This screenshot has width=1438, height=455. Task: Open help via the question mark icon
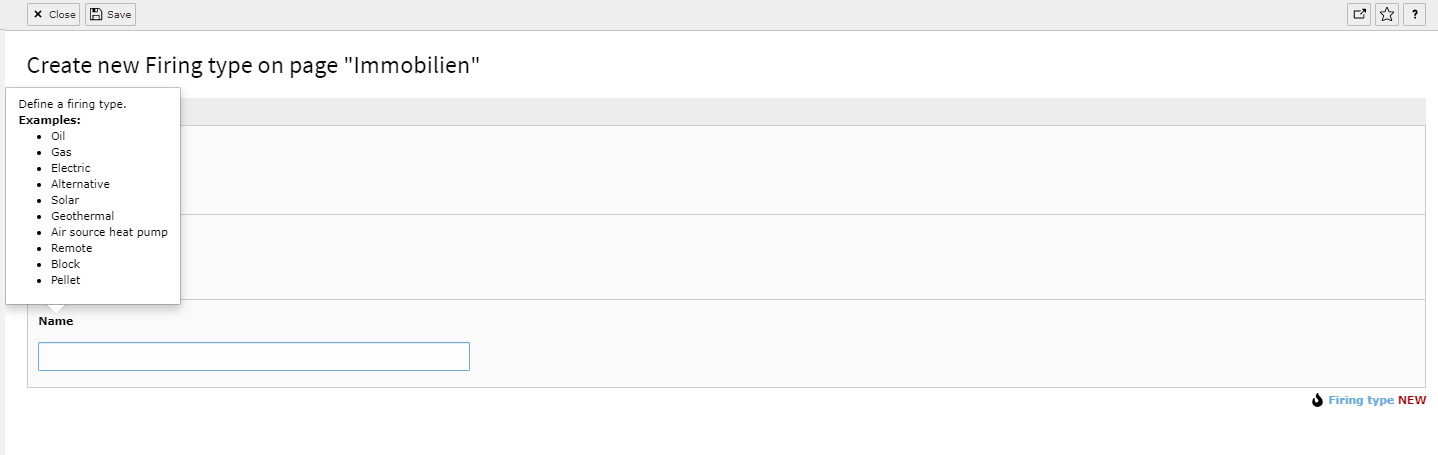[1415, 14]
